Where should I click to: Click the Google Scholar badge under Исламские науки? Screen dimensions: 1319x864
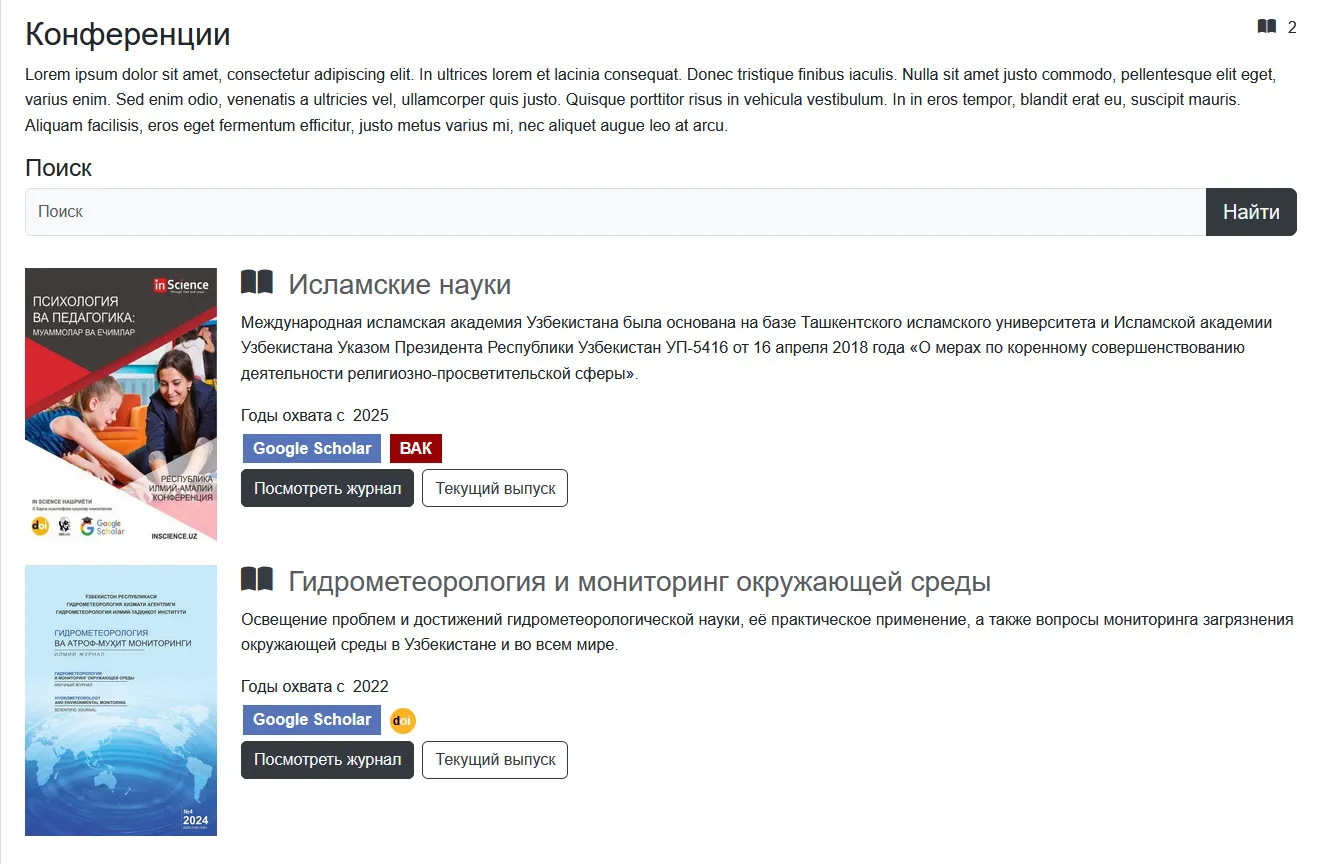(x=311, y=448)
